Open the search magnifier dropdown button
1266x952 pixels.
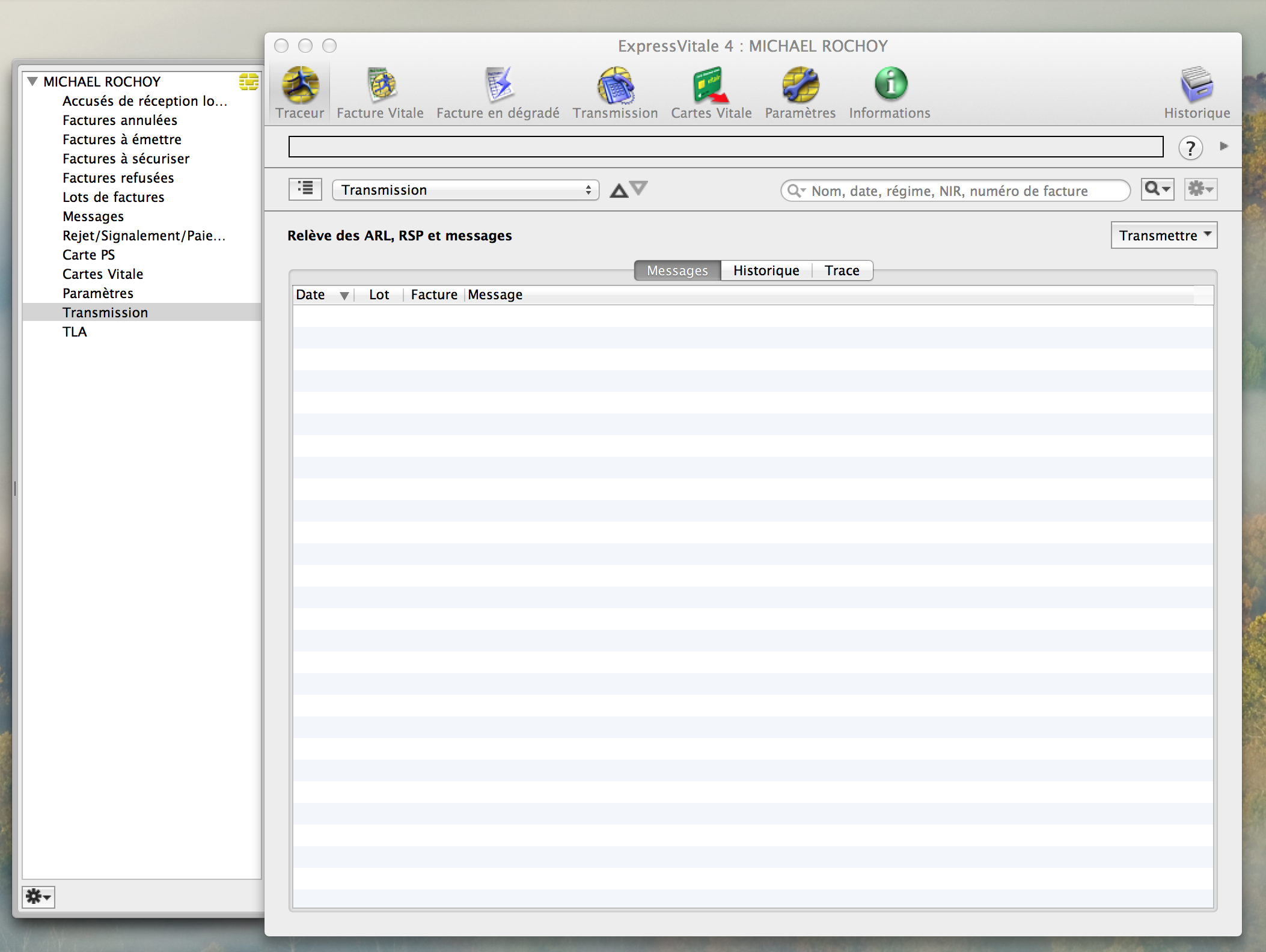pyautogui.click(x=1158, y=189)
